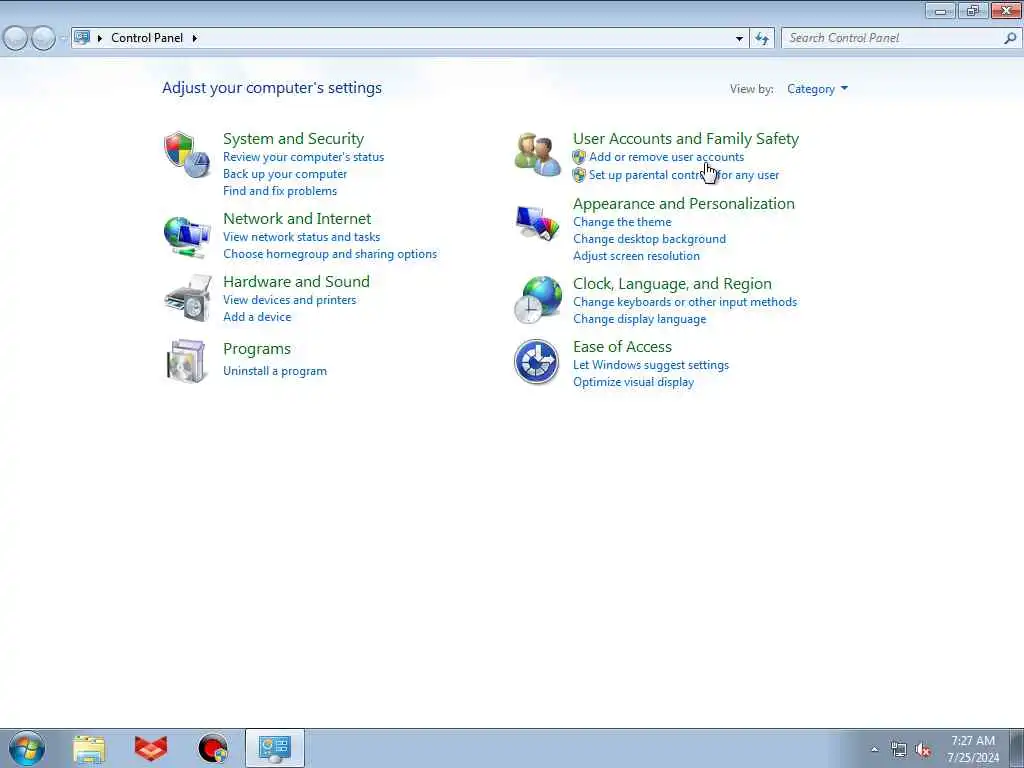Screen dimensions: 1024x768
Task: Select the Control Panel taskbar button
Action: click(x=275, y=748)
